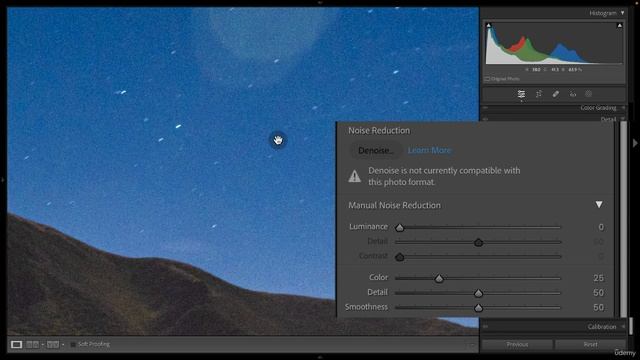Collapse the Histogram panel triangle
Screen dimensions: 640x360
(x=622, y=13)
